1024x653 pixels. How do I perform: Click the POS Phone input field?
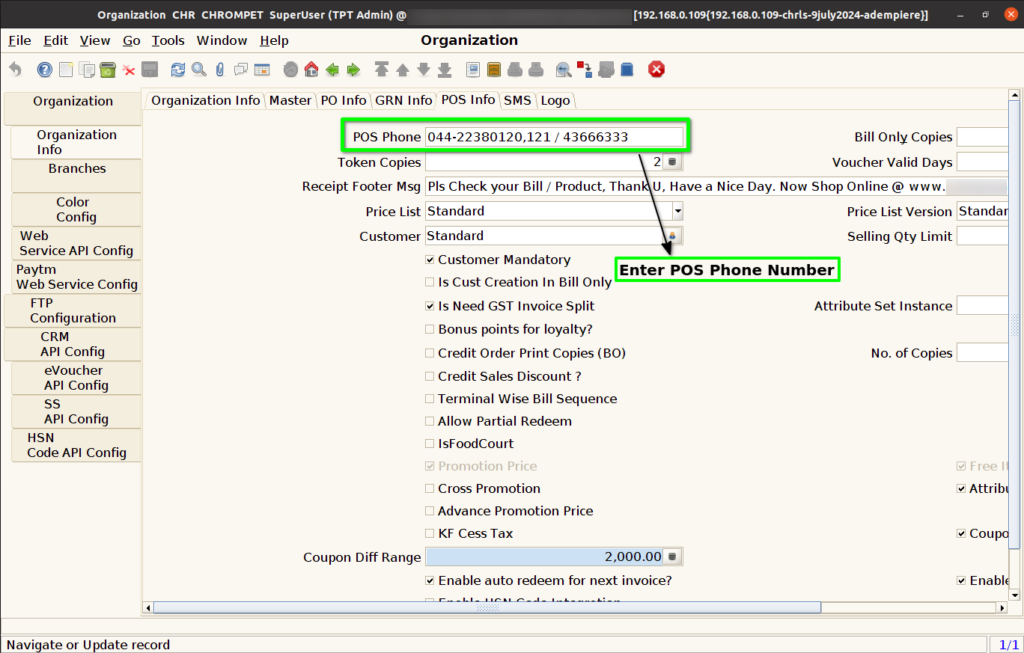point(554,137)
